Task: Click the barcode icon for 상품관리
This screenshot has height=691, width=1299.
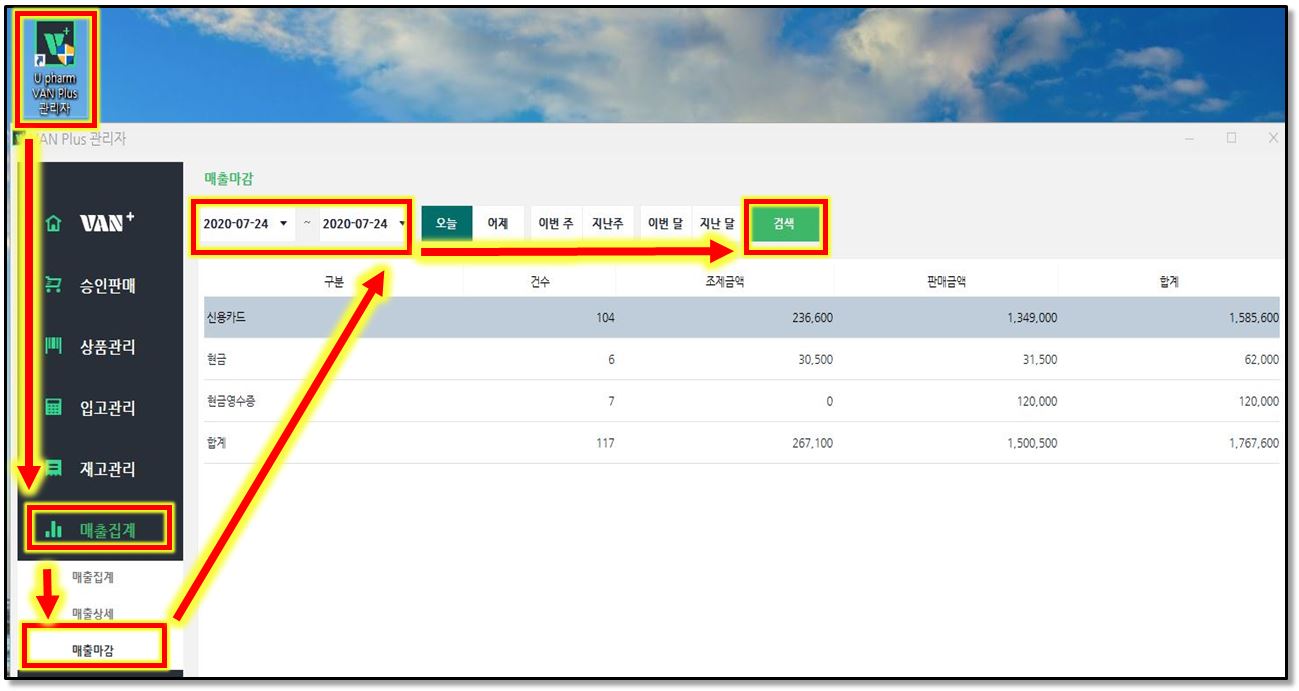Action: click(53, 347)
